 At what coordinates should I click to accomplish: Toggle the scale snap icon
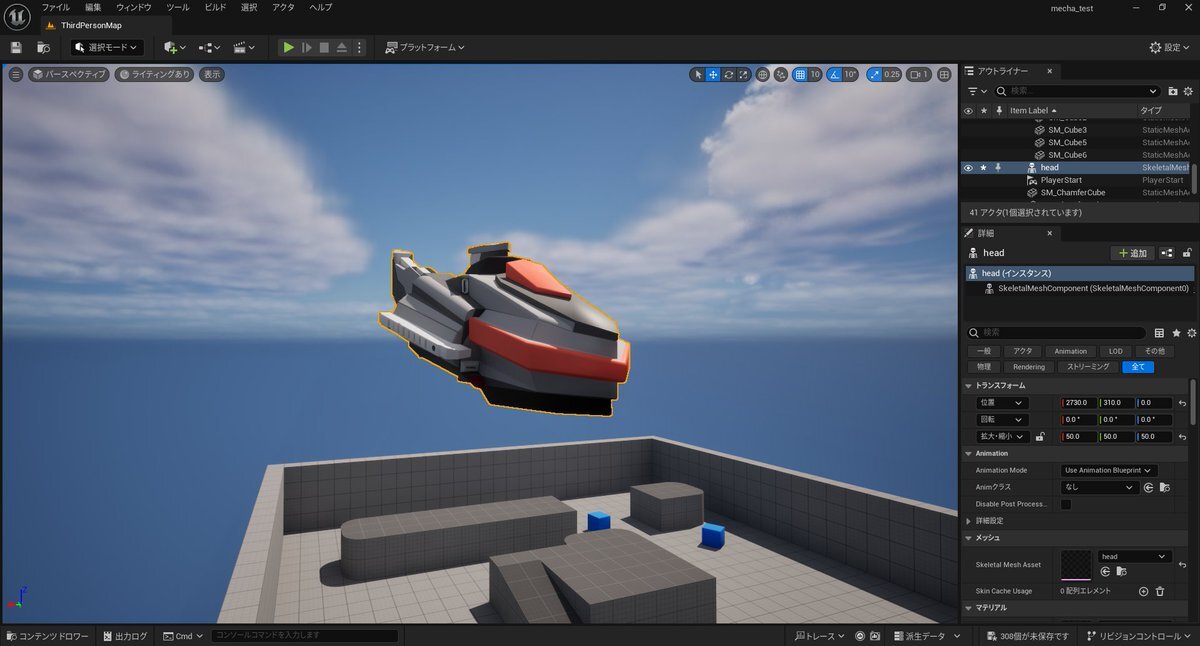click(x=873, y=74)
